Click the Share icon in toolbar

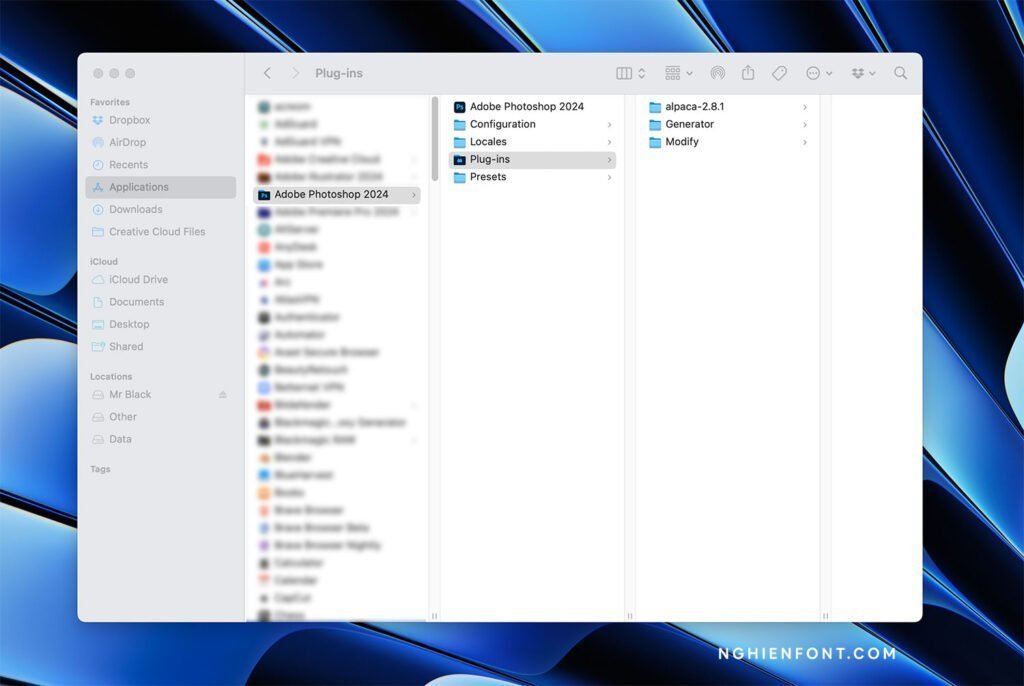(x=748, y=73)
